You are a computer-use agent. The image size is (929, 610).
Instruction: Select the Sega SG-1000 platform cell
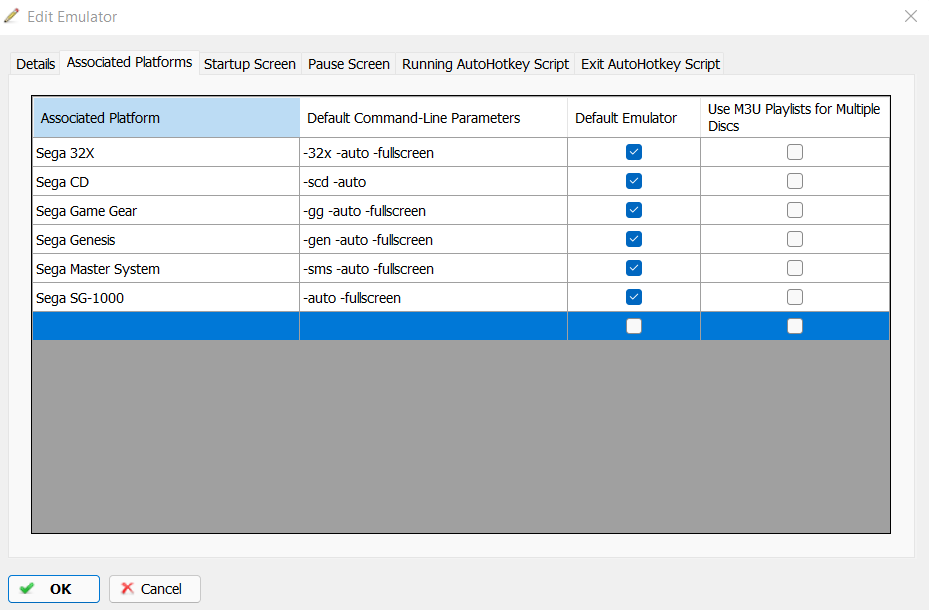point(166,298)
